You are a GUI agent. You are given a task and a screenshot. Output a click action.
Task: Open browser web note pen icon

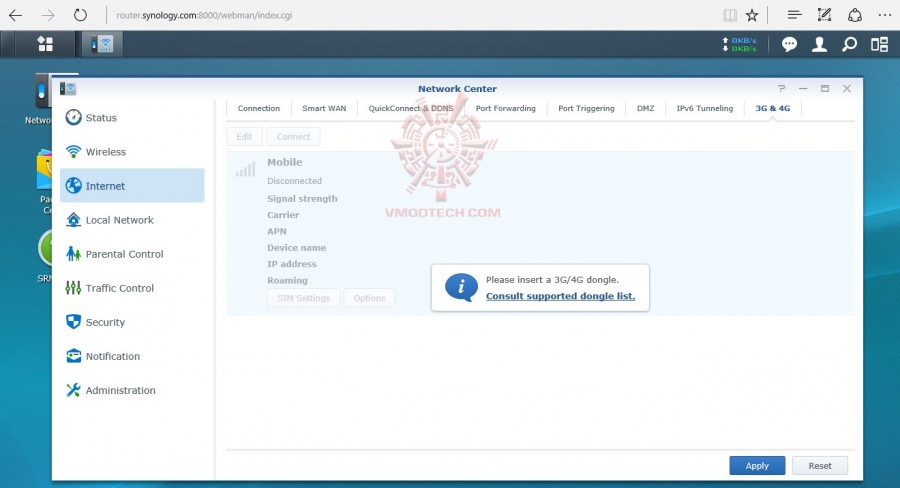pos(824,15)
